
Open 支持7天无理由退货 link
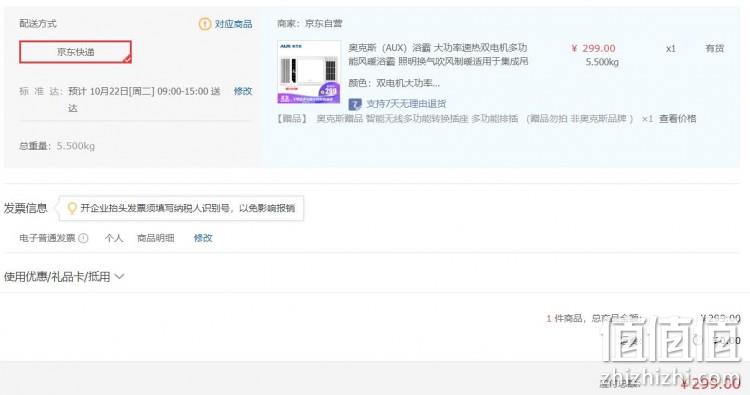click(406, 103)
